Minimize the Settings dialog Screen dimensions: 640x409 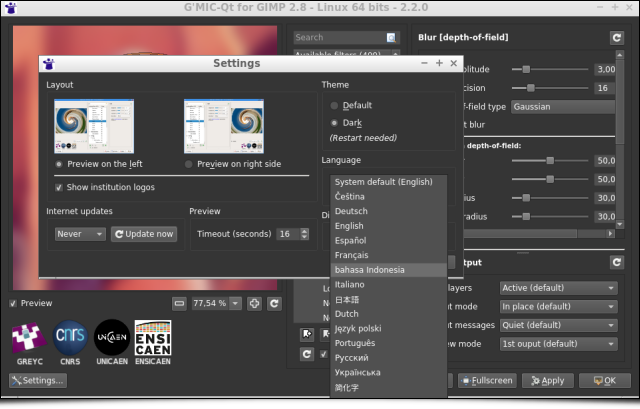pos(424,63)
